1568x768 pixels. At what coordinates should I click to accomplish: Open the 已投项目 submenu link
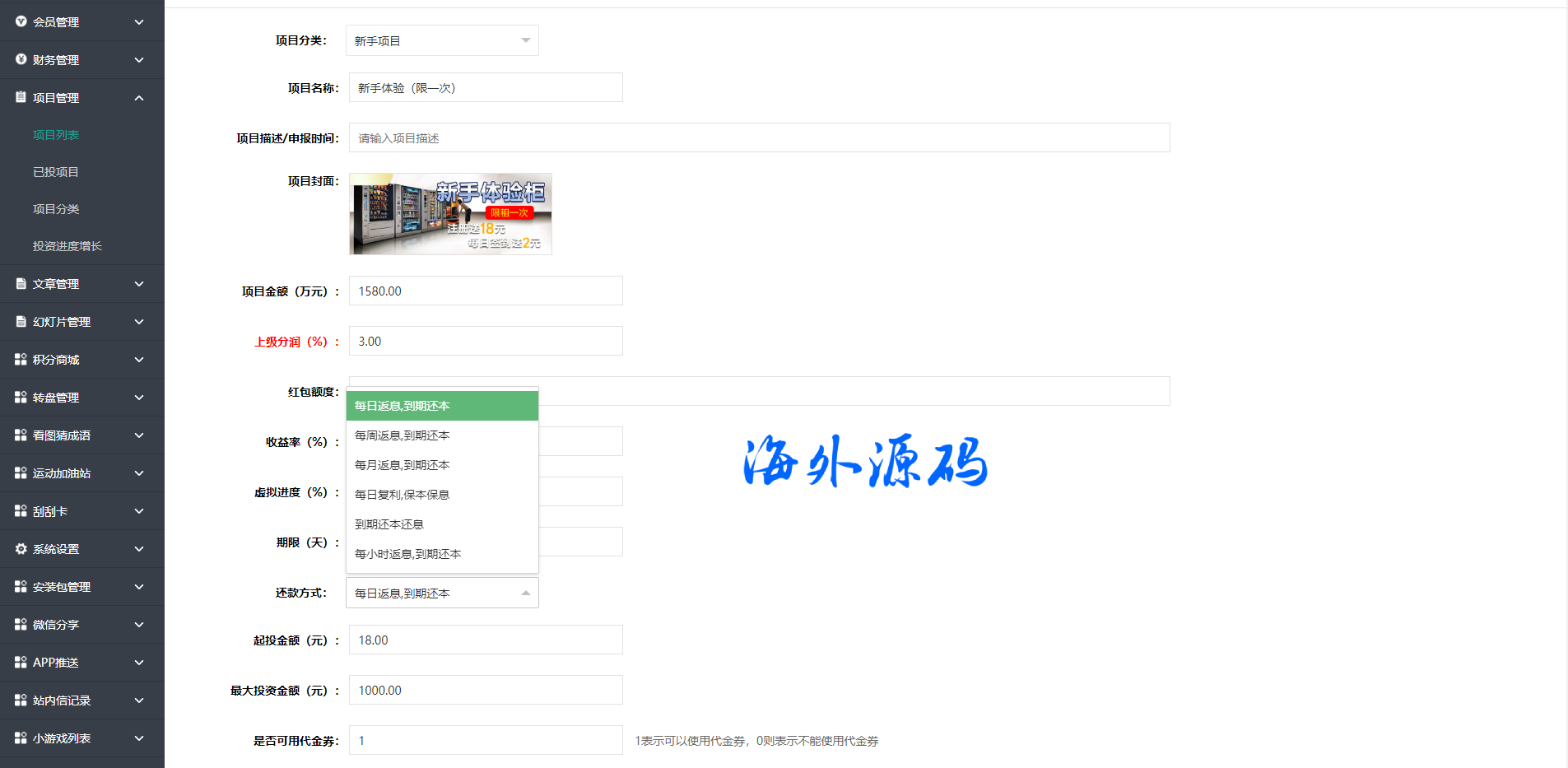[x=56, y=172]
